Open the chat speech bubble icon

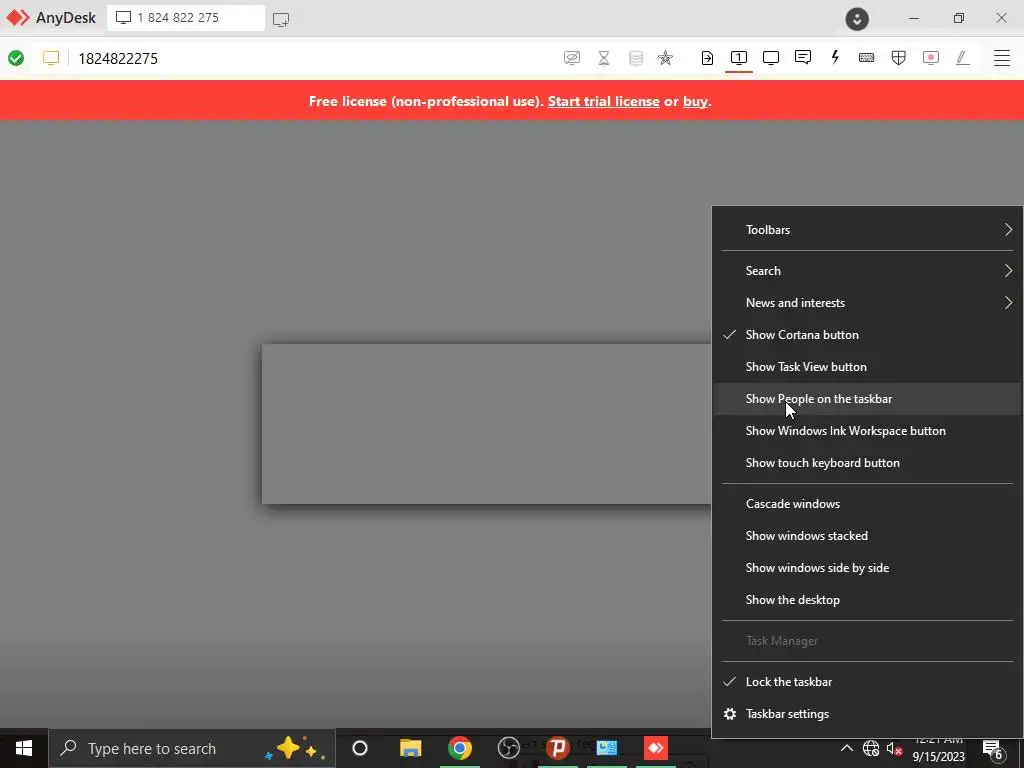803,57
